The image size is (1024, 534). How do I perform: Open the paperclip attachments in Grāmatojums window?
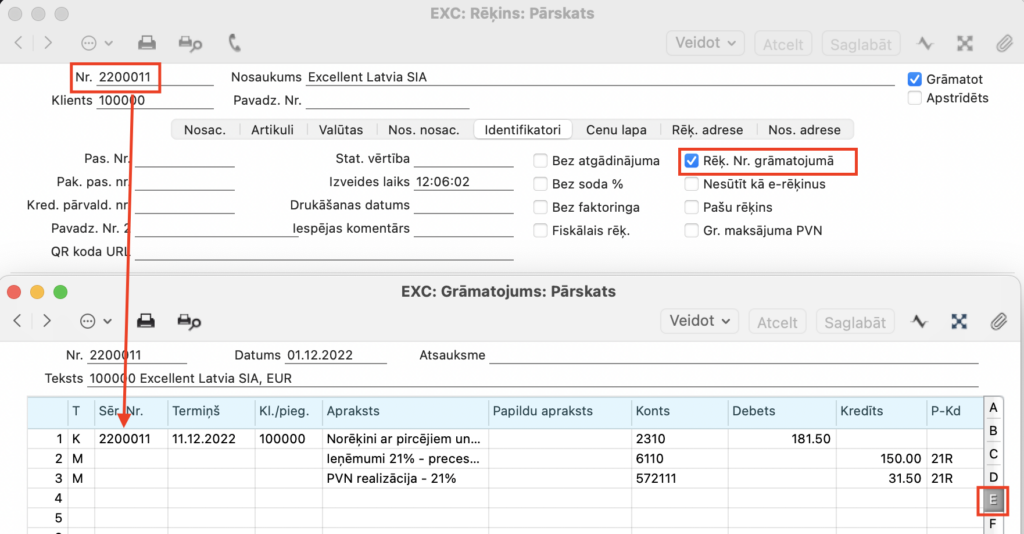[x=997, y=321]
